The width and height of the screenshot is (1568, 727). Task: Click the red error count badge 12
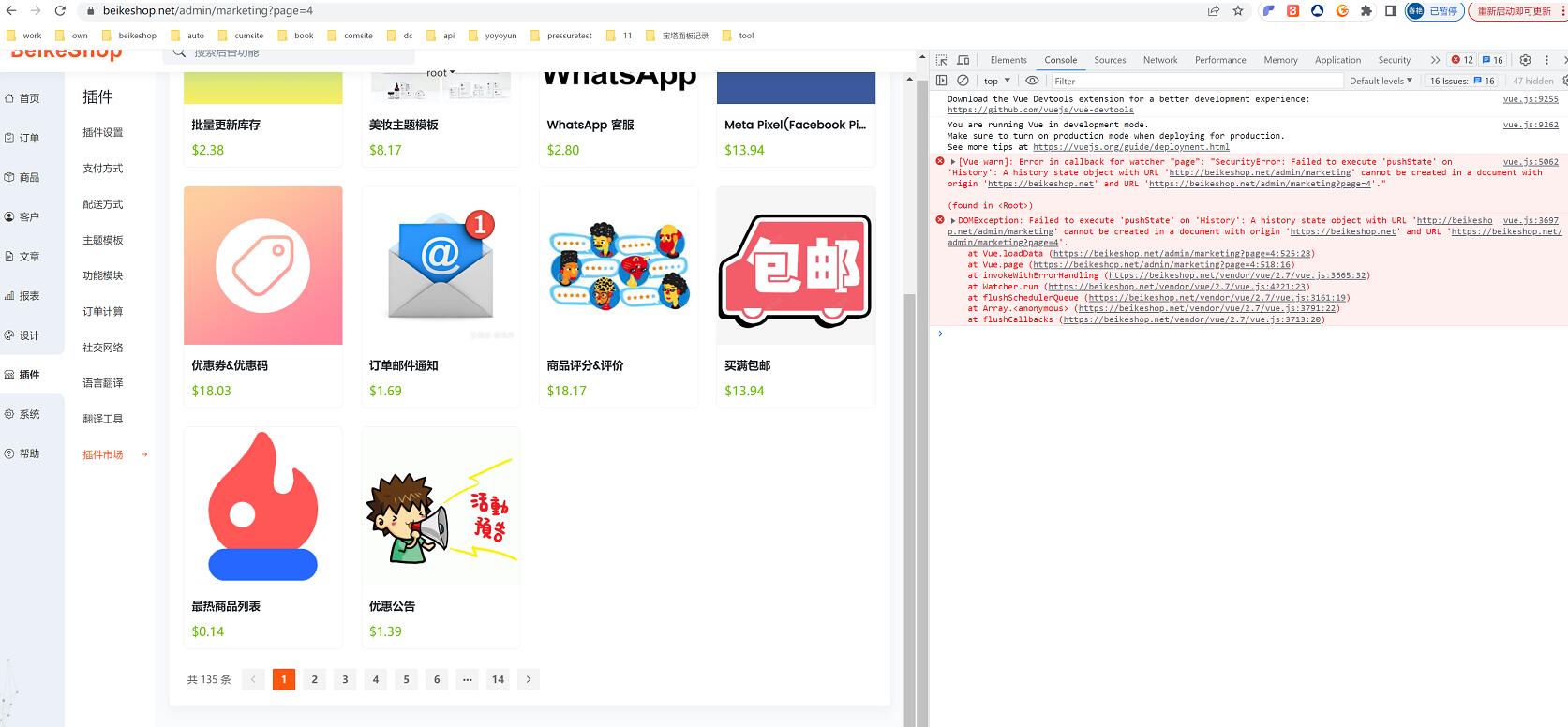tap(1462, 60)
